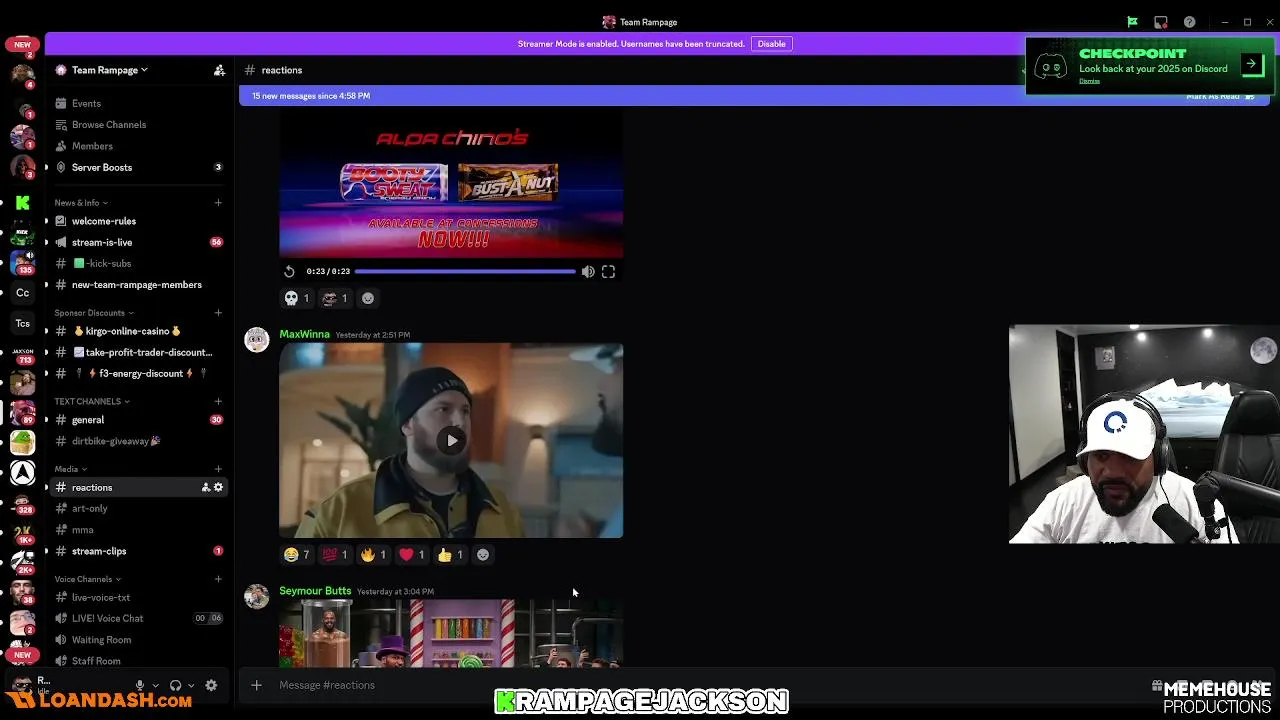Seek in the Alpa Chino's video progress bar
Viewport: 1280px width, 720px height.
pyautogui.click(x=465, y=271)
